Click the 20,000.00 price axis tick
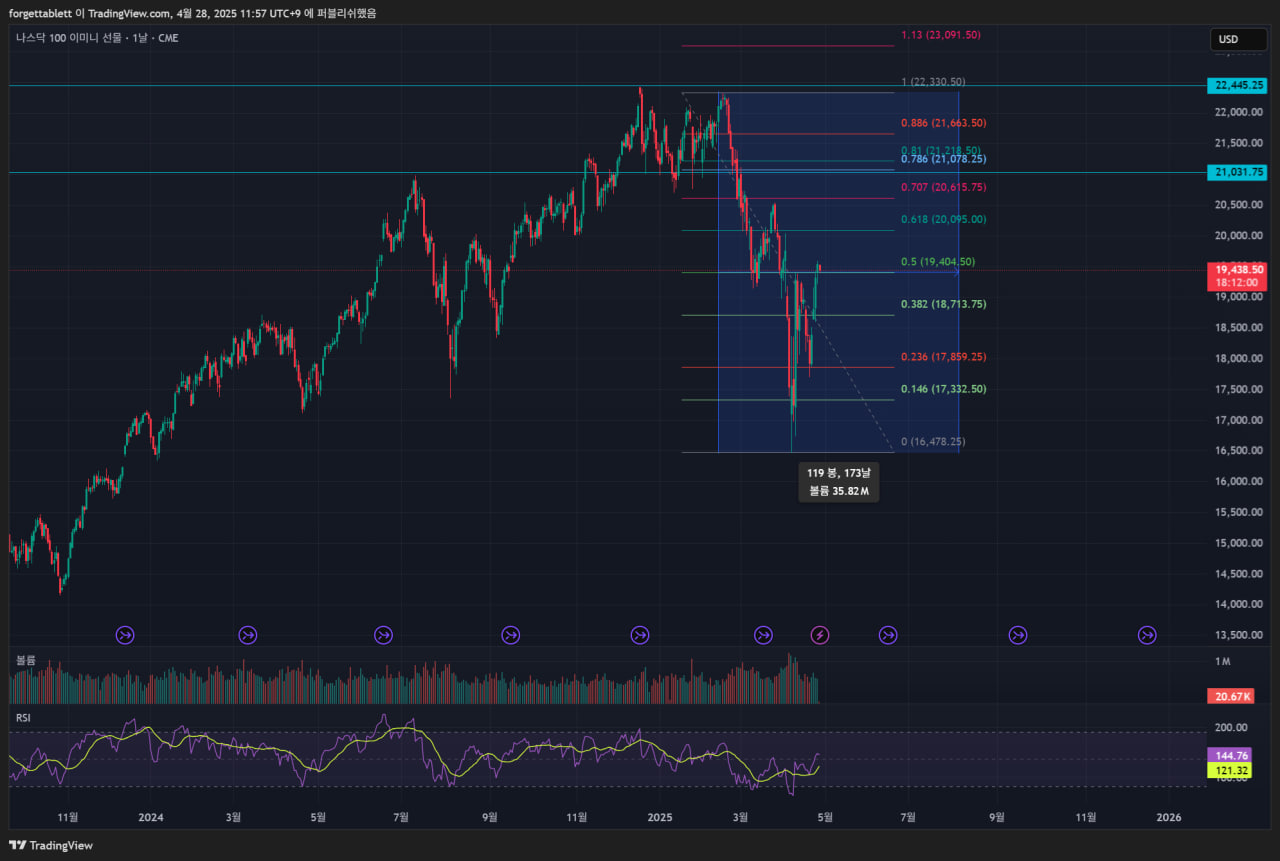This screenshot has height=861, width=1280. pyautogui.click(x=1238, y=235)
